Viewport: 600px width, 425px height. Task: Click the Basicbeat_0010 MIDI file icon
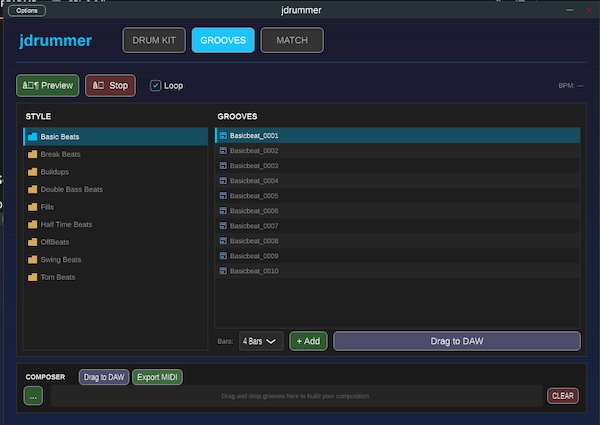pyautogui.click(x=223, y=271)
